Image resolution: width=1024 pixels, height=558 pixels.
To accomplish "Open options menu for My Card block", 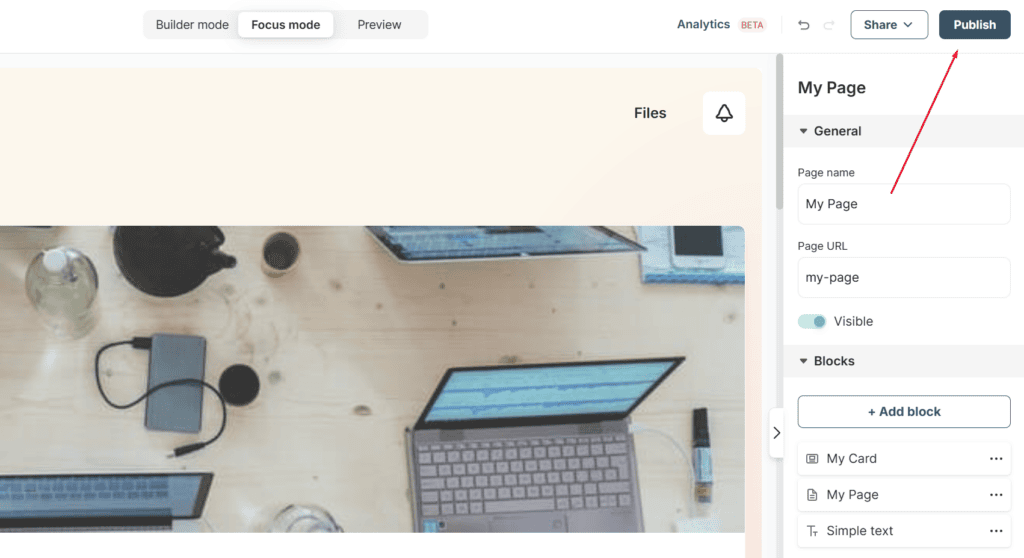I will pyautogui.click(x=995, y=459).
